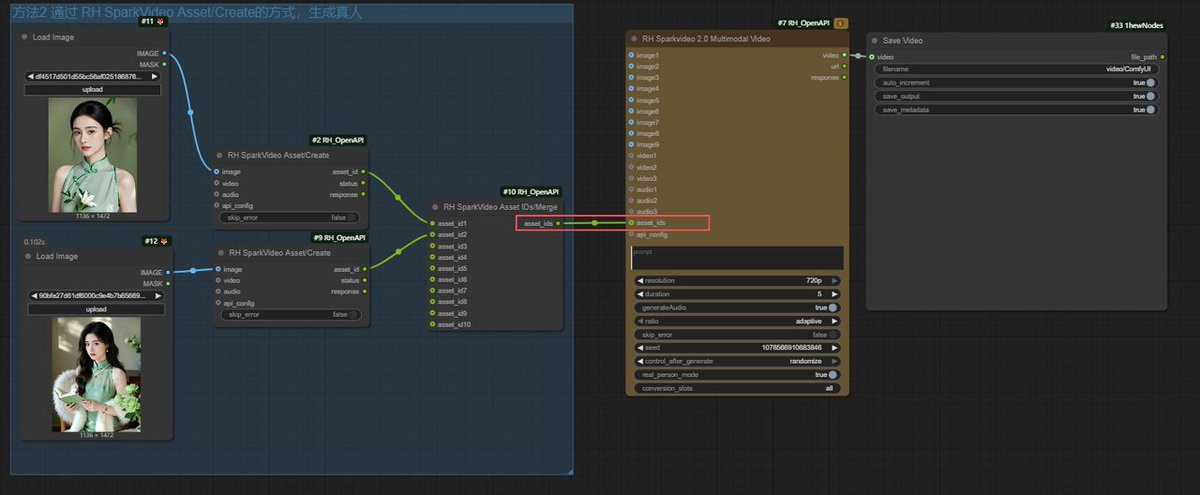Click right arrow on duration widget
The height and width of the screenshot is (495, 1200).
pos(836,294)
